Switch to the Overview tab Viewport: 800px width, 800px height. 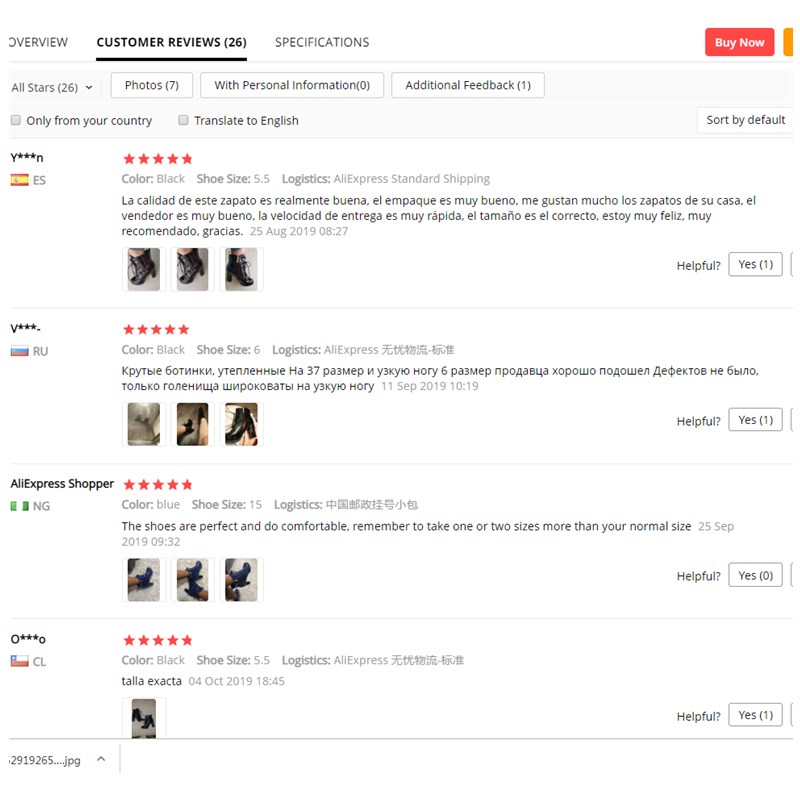(38, 42)
